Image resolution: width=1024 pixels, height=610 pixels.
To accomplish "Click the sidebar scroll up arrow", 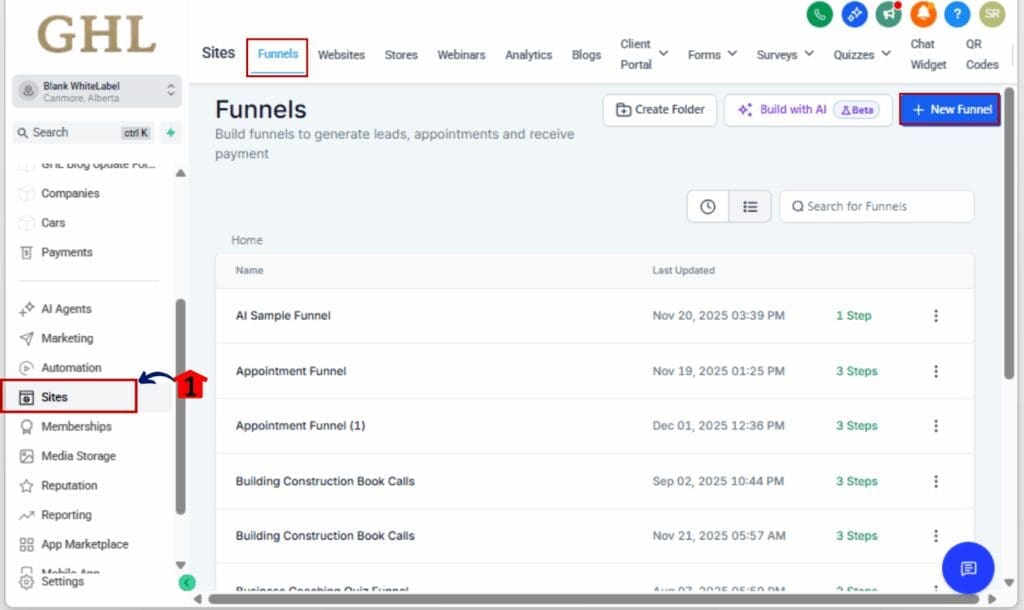I will click(181, 173).
